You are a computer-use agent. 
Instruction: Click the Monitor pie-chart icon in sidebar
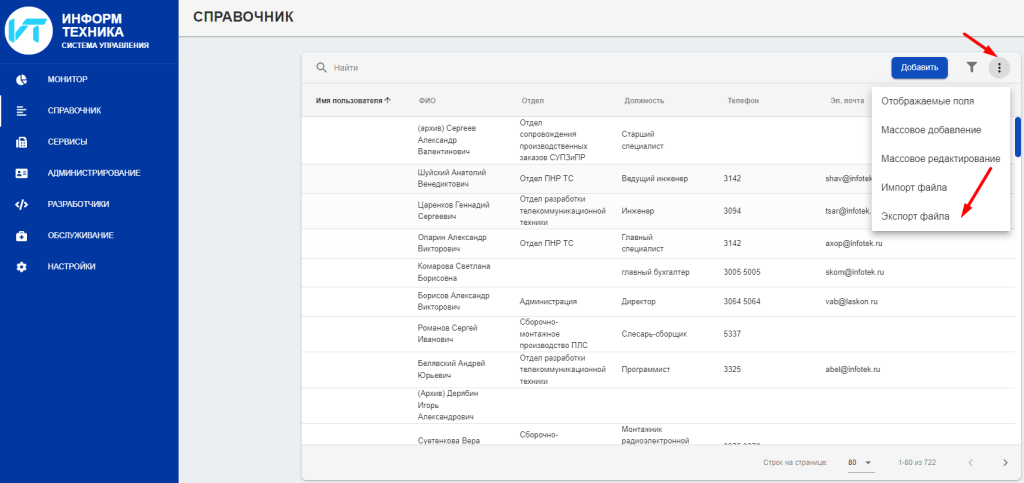click(22, 79)
